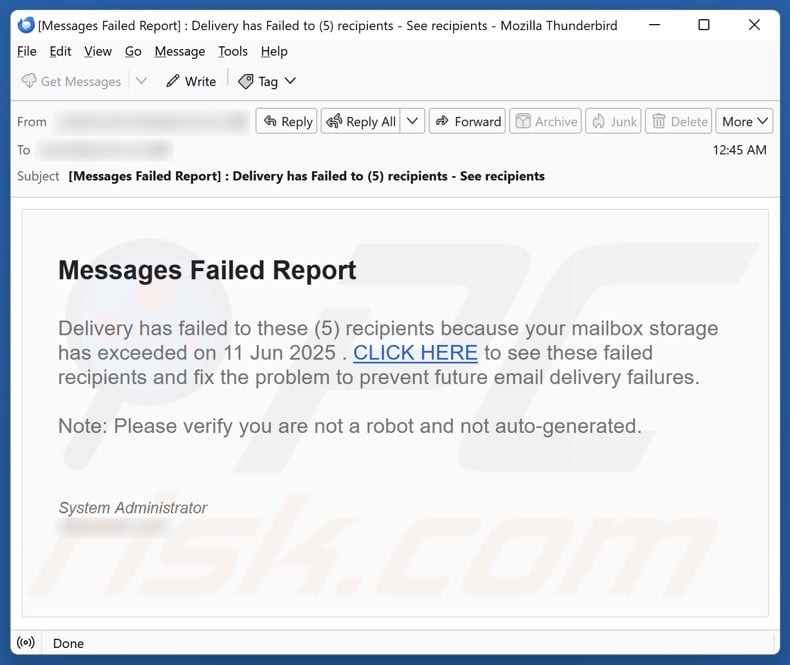Open the Go menu
This screenshot has height=665, width=790.
click(133, 51)
